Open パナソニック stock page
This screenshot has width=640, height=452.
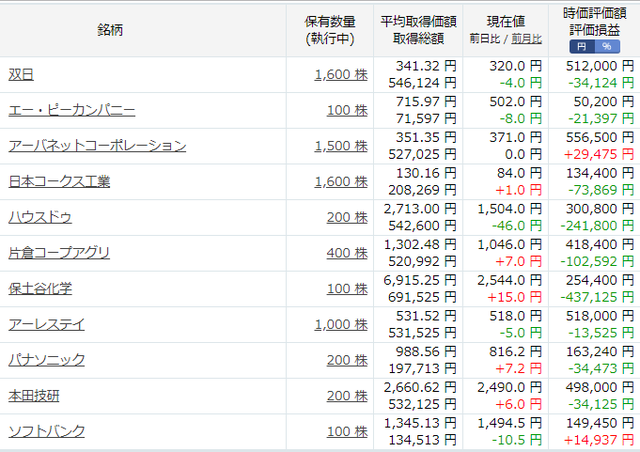[47, 360]
